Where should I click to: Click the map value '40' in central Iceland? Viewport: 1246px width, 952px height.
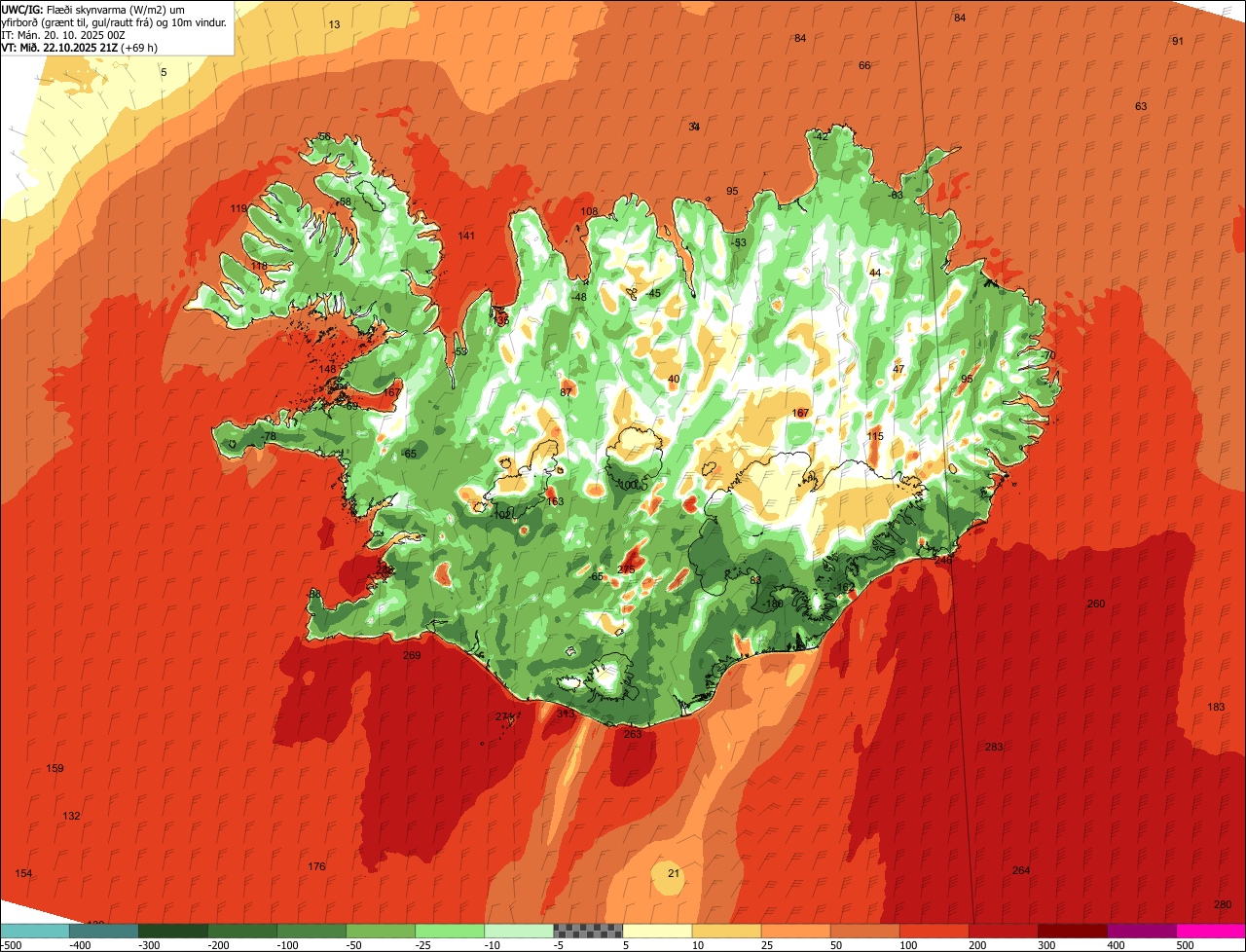(x=674, y=379)
